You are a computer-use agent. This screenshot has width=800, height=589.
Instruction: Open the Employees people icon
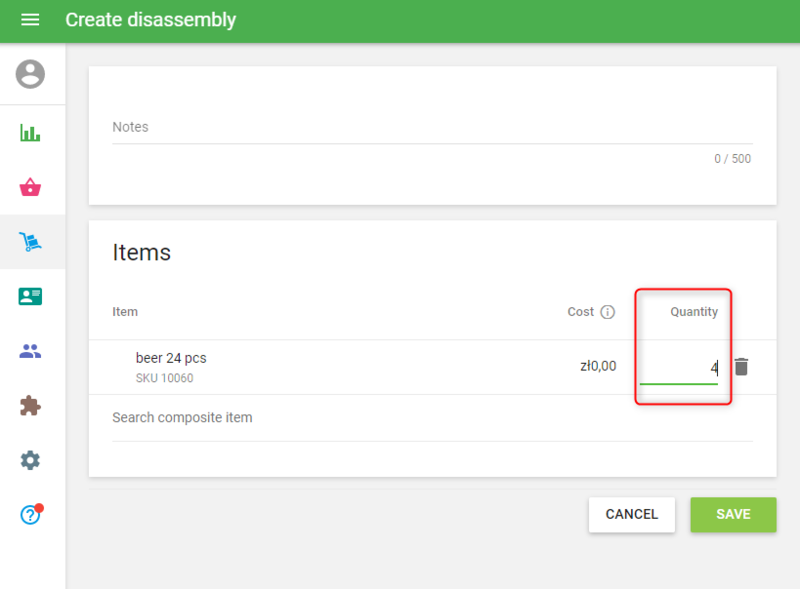(x=31, y=351)
